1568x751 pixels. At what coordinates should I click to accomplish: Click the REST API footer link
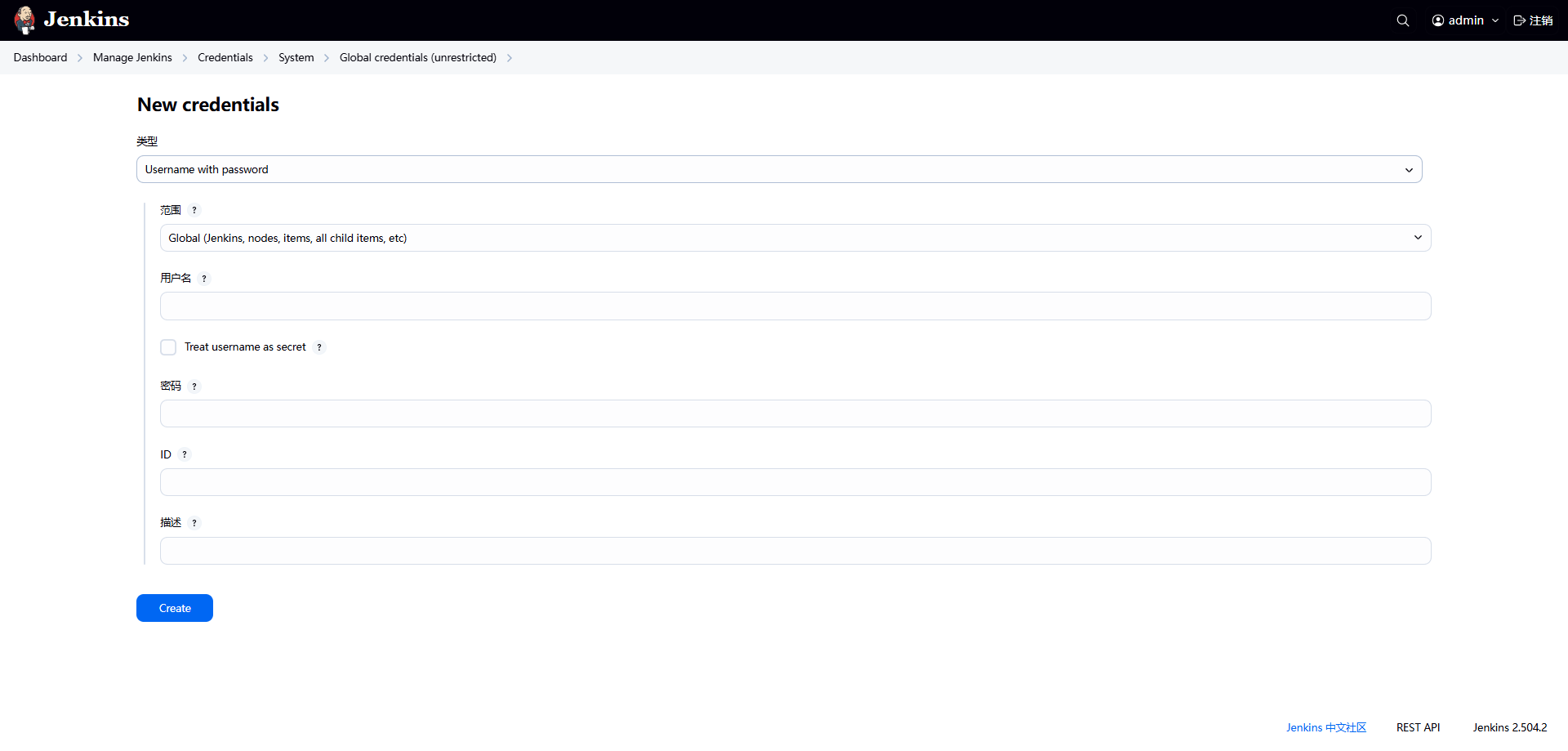tap(1418, 727)
